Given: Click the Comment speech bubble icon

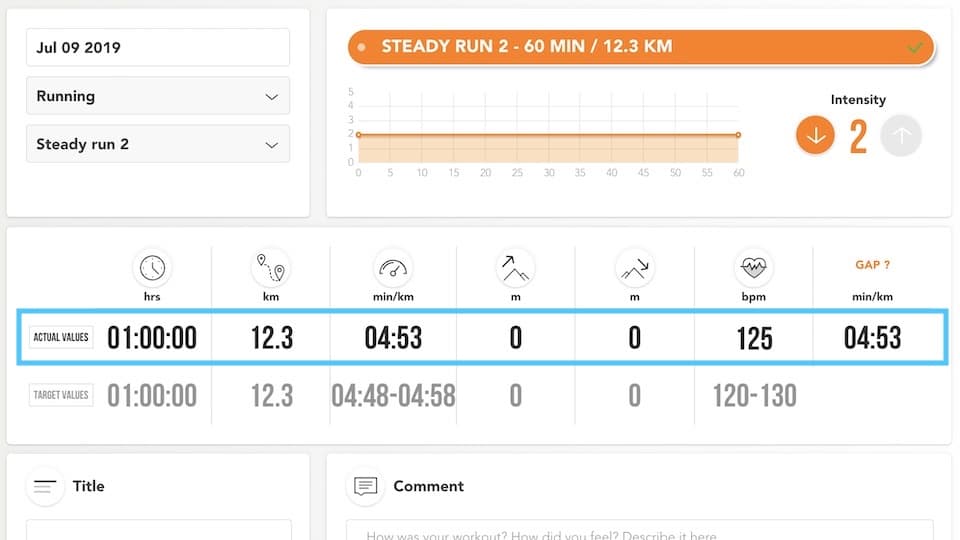Looking at the screenshot, I should [x=366, y=486].
